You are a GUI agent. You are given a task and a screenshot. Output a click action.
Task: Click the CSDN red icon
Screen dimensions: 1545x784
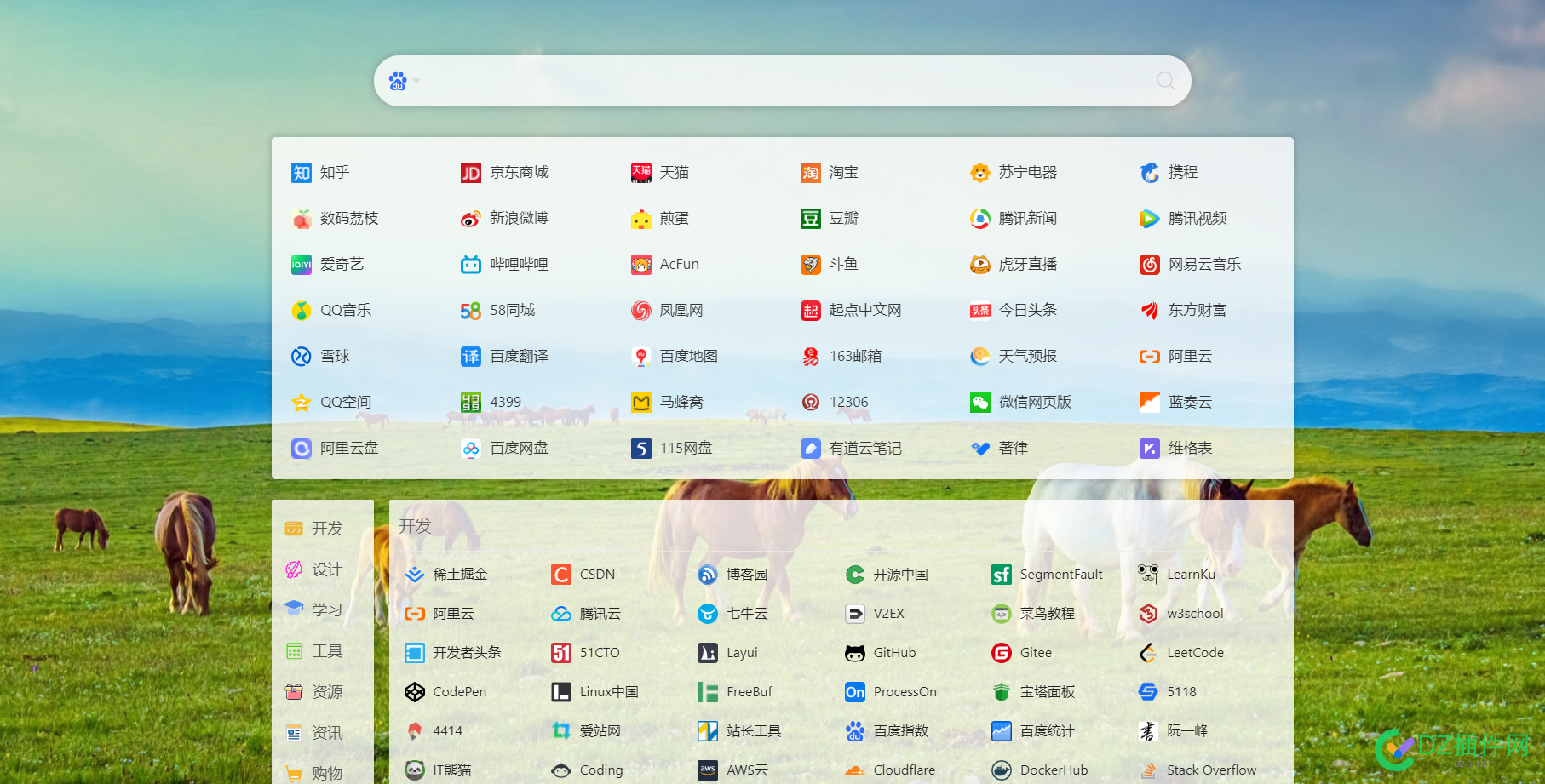(x=561, y=575)
